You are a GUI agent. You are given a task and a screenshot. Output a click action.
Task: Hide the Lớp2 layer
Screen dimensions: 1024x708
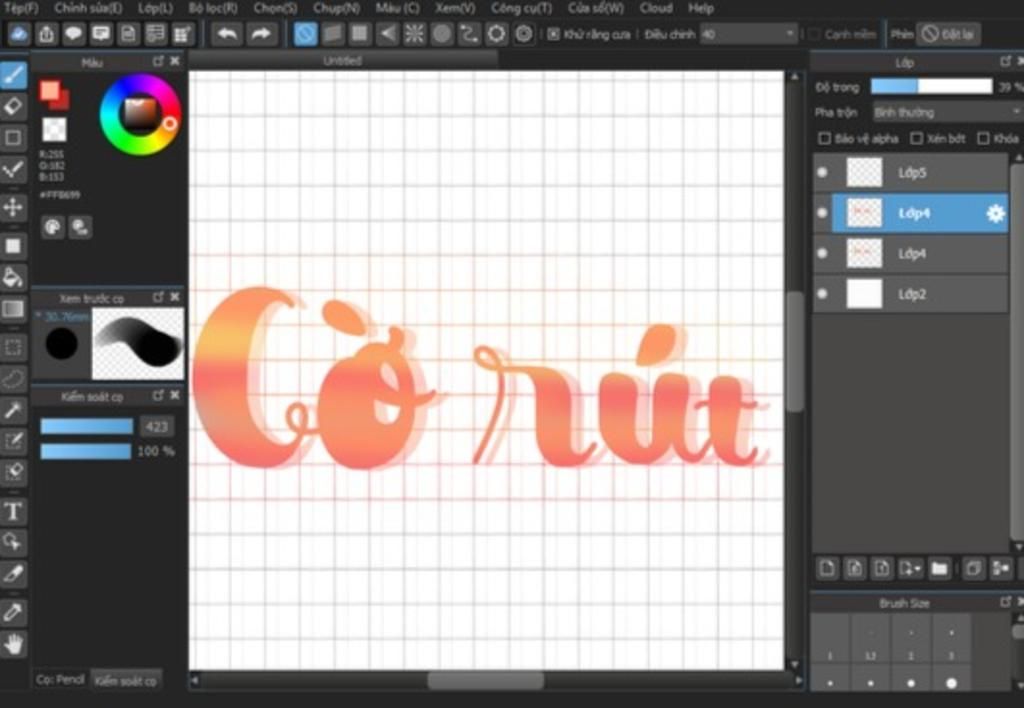(x=822, y=294)
